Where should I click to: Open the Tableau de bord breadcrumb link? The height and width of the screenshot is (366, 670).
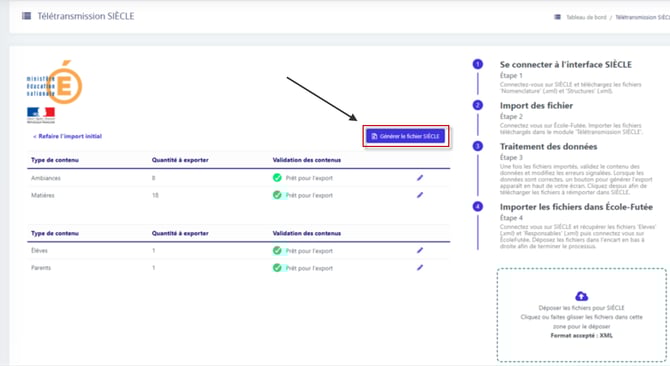pyautogui.click(x=586, y=18)
